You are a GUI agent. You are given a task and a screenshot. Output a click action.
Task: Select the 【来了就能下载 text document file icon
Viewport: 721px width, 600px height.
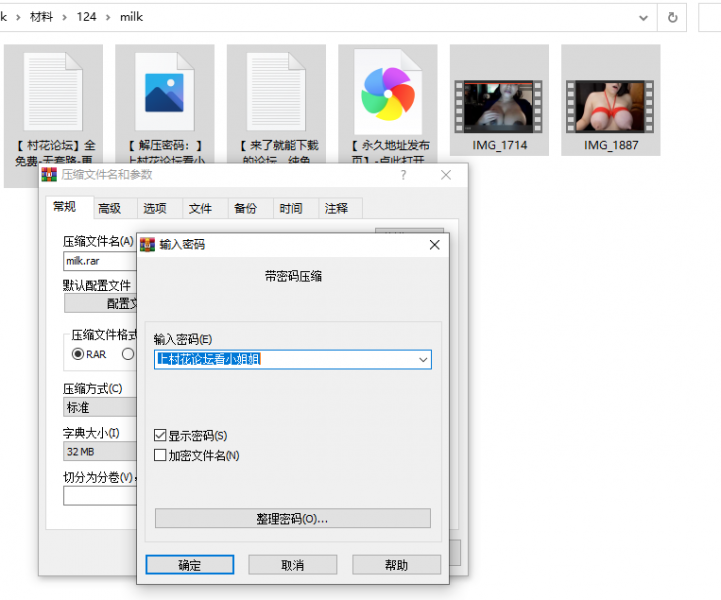[x=276, y=92]
